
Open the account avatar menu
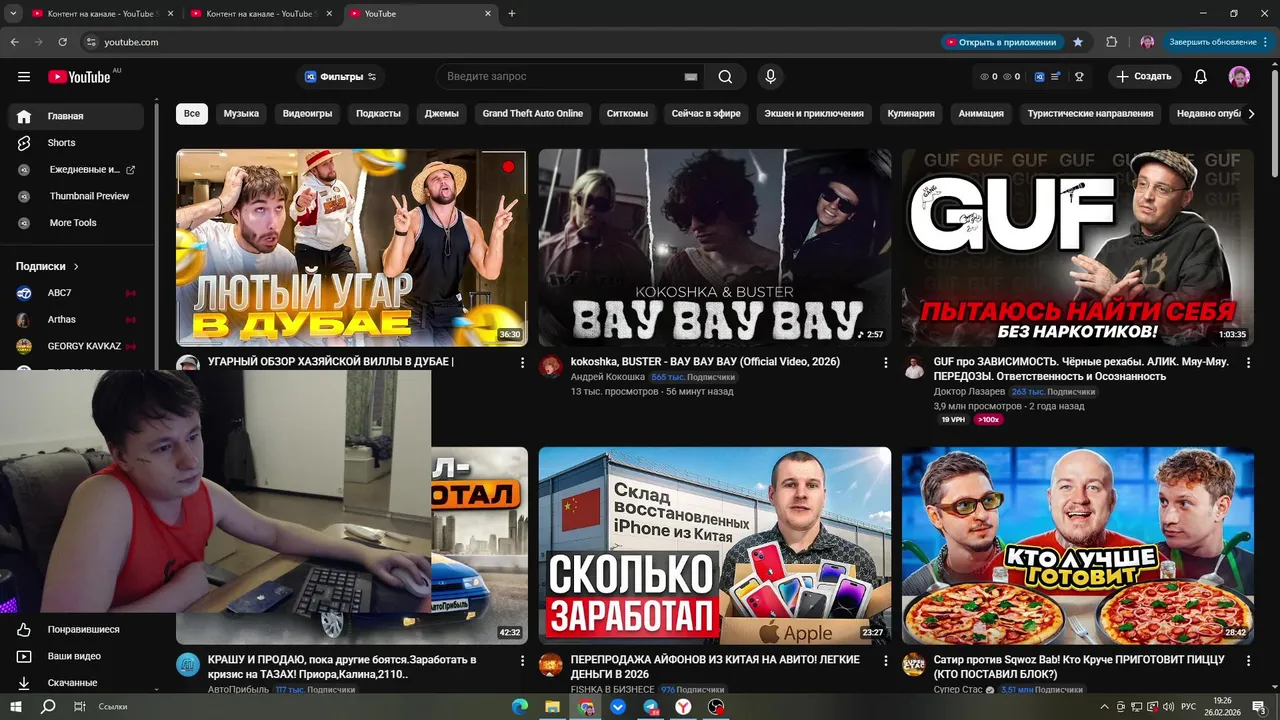tap(1239, 77)
